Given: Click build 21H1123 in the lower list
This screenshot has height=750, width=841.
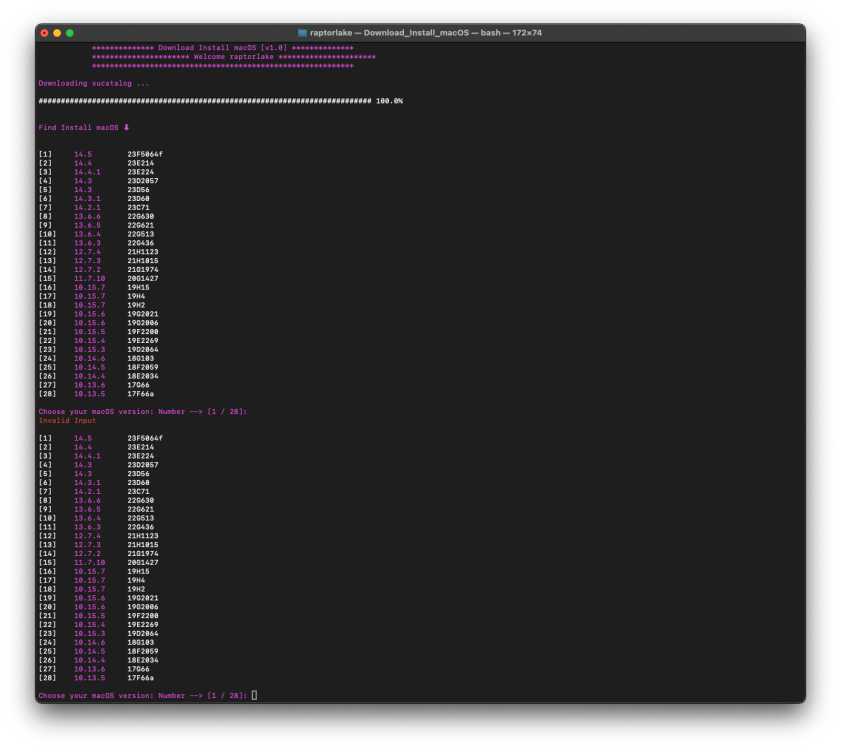Looking at the screenshot, I should coord(143,536).
